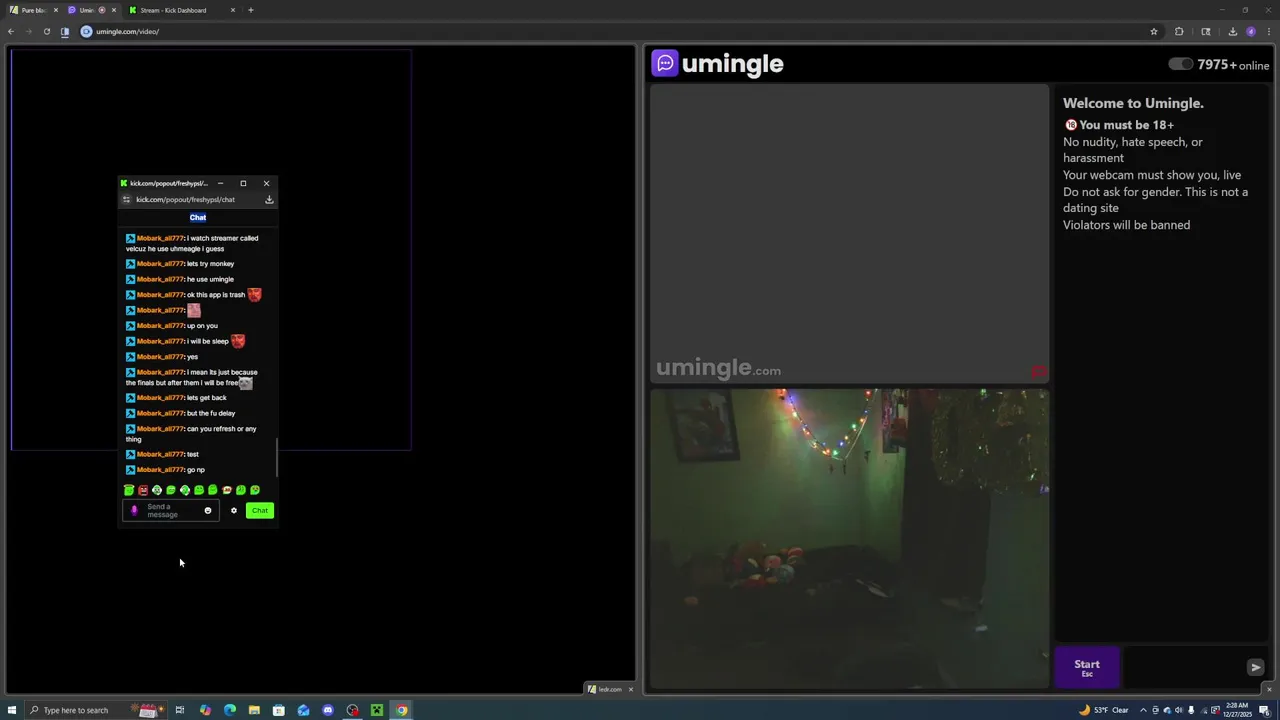Image resolution: width=1280 pixels, height=720 pixels.
Task: Click username on 'lets try monkey' message
Action: tap(160, 264)
